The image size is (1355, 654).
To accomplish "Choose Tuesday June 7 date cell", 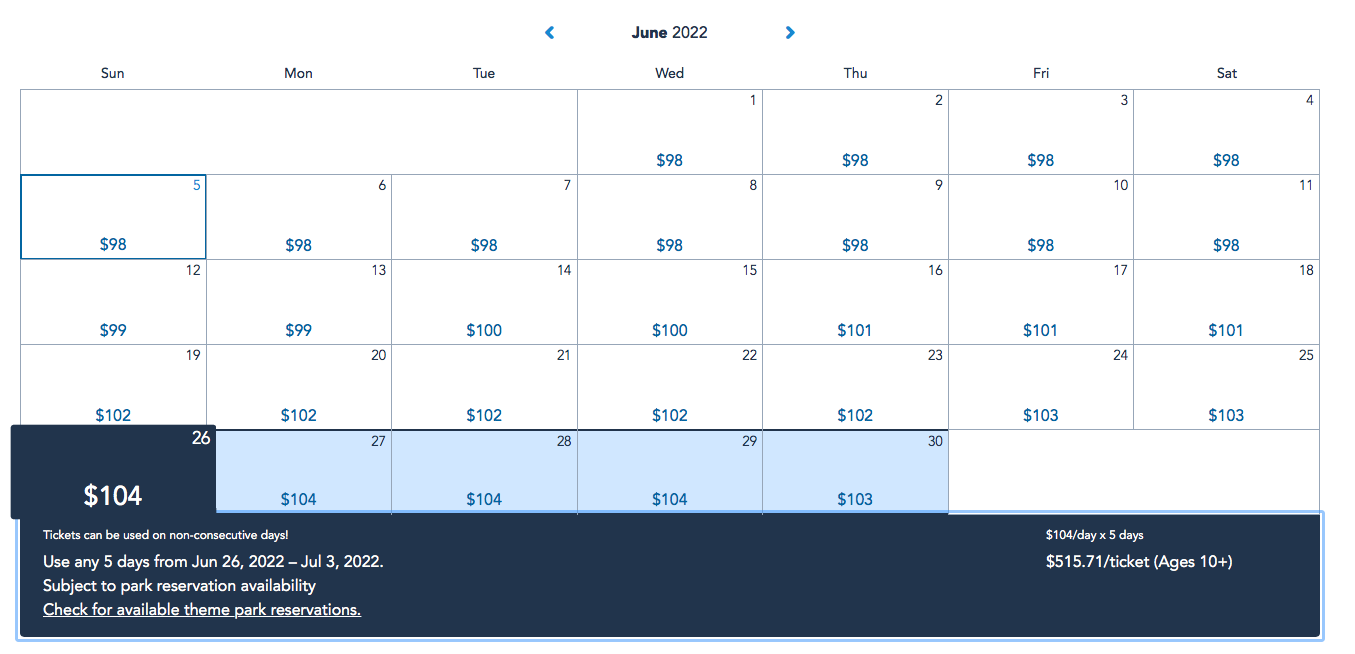I will [x=484, y=217].
